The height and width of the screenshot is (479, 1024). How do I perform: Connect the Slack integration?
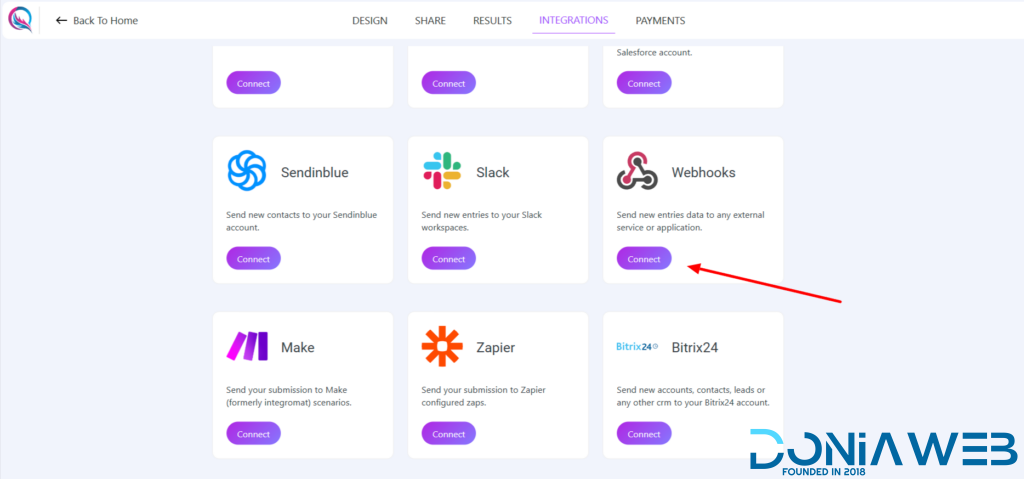[449, 258]
